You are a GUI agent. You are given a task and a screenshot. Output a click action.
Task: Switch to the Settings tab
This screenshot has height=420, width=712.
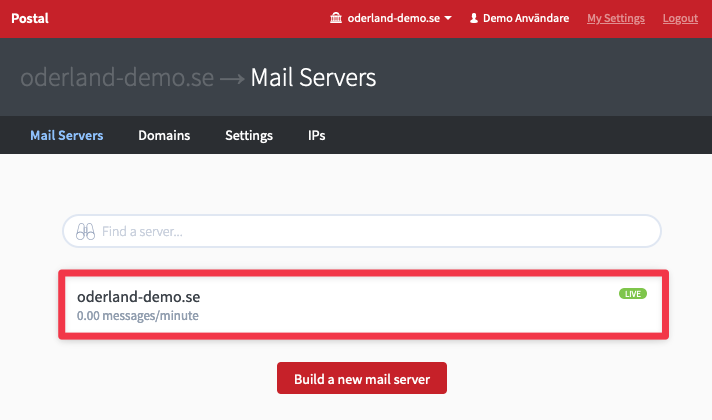pyautogui.click(x=249, y=135)
